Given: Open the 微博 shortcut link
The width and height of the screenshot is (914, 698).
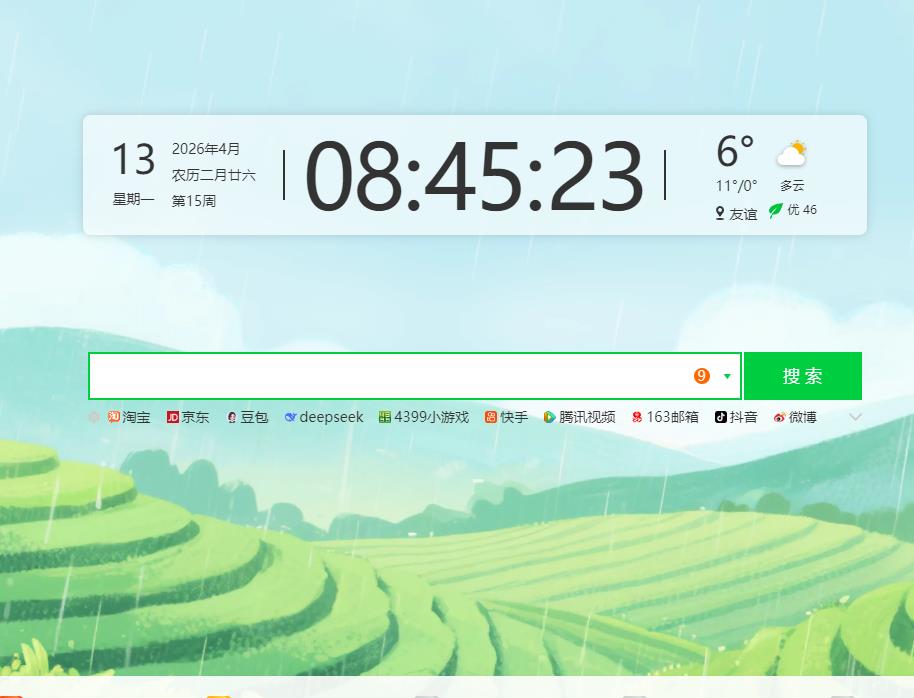Looking at the screenshot, I should tap(795, 417).
